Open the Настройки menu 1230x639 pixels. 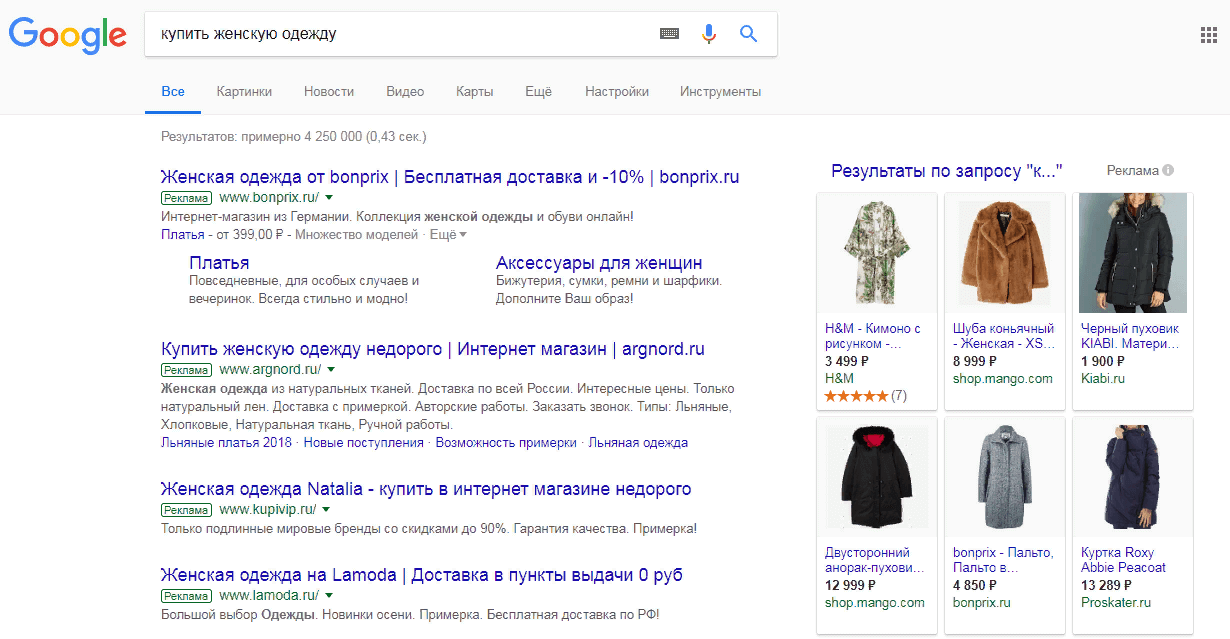click(617, 91)
